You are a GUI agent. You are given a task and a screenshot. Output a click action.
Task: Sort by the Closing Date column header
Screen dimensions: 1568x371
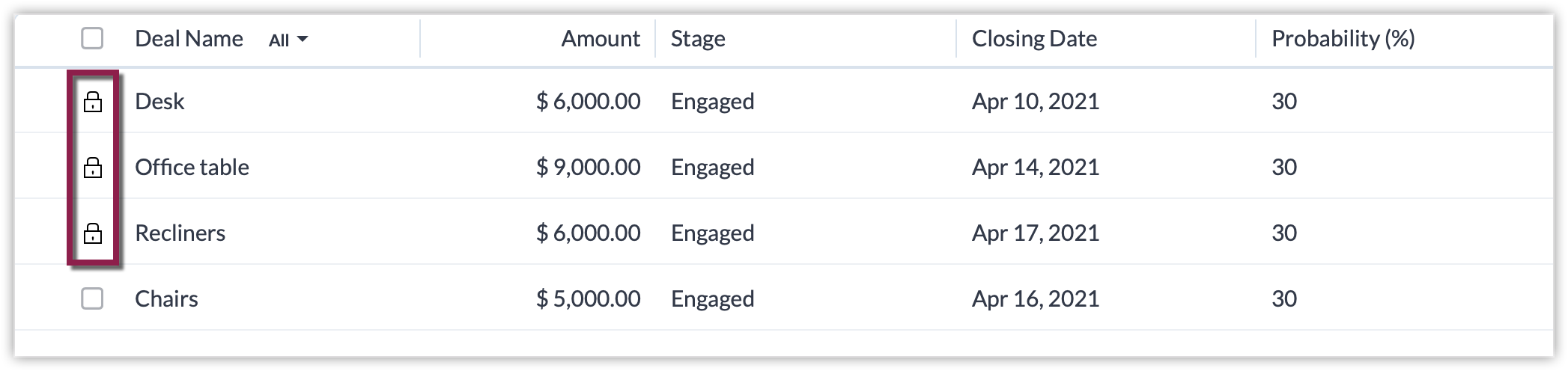point(1034,39)
